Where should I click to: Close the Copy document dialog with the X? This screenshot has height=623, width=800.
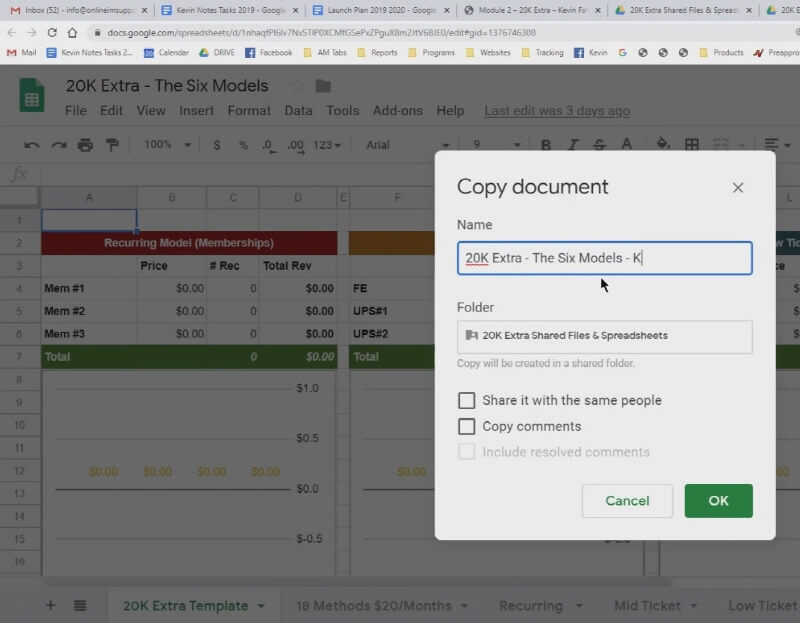click(x=738, y=188)
